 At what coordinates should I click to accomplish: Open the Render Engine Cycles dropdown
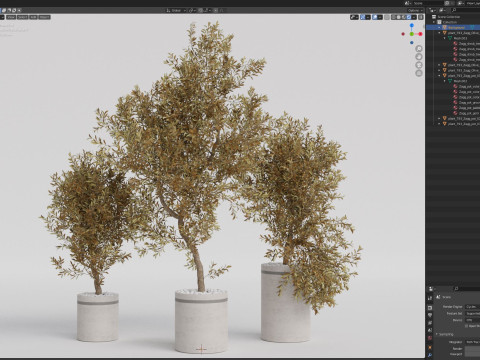[x=473, y=306]
